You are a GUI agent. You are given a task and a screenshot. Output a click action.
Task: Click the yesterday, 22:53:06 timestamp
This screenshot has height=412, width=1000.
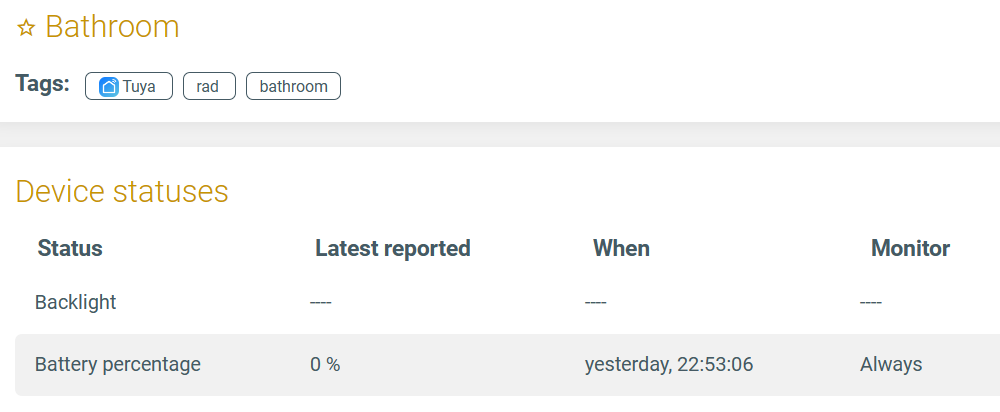coord(669,364)
